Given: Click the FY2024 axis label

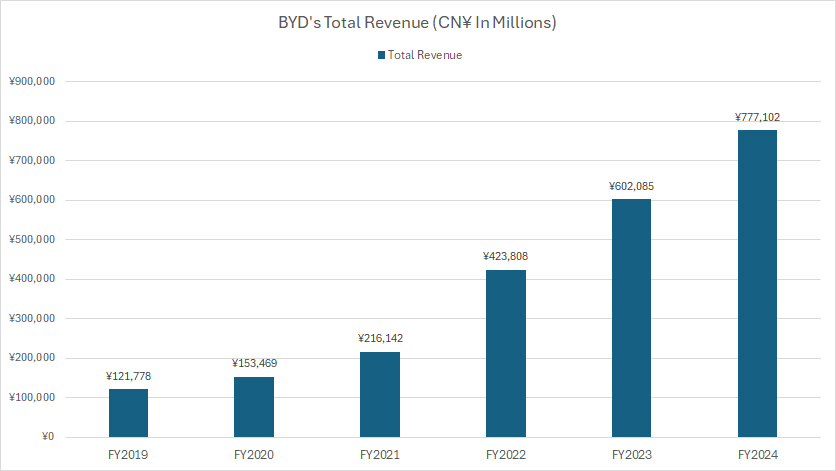Looking at the screenshot, I should (x=758, y=455).
